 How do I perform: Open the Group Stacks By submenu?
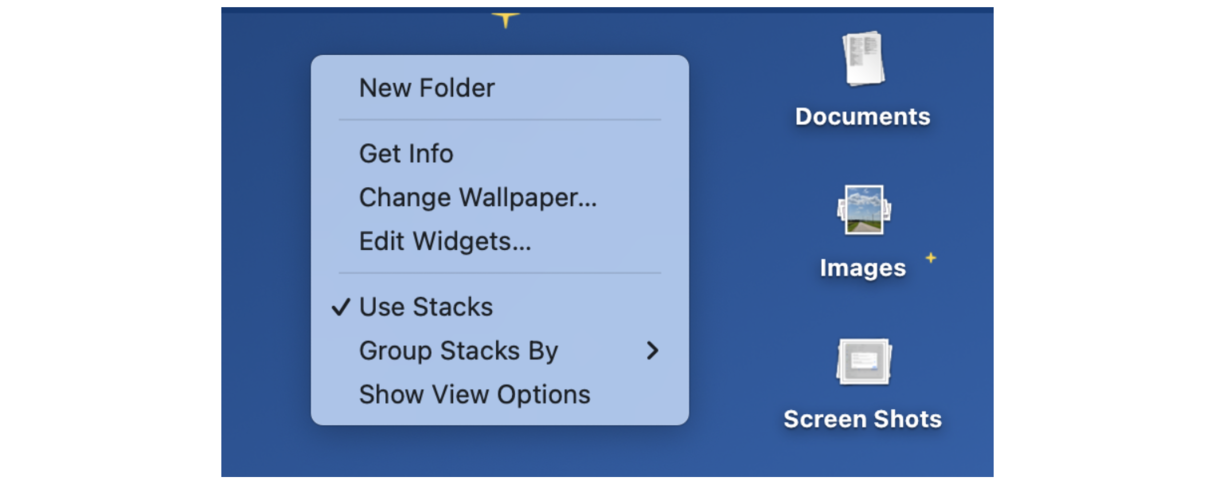[x=458, y=351]
